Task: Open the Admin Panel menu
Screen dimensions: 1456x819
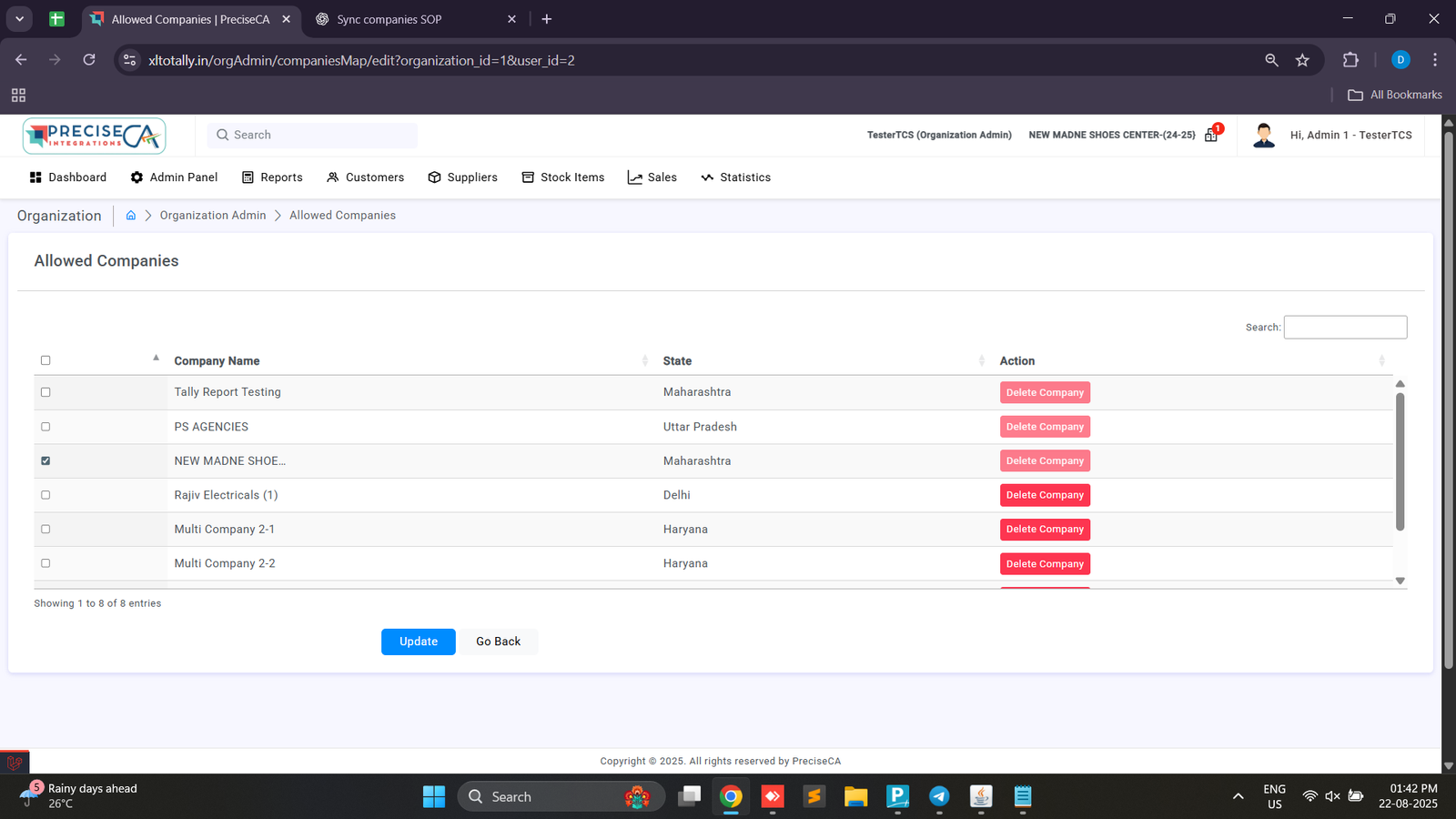Action: click(x=174, y=177)
